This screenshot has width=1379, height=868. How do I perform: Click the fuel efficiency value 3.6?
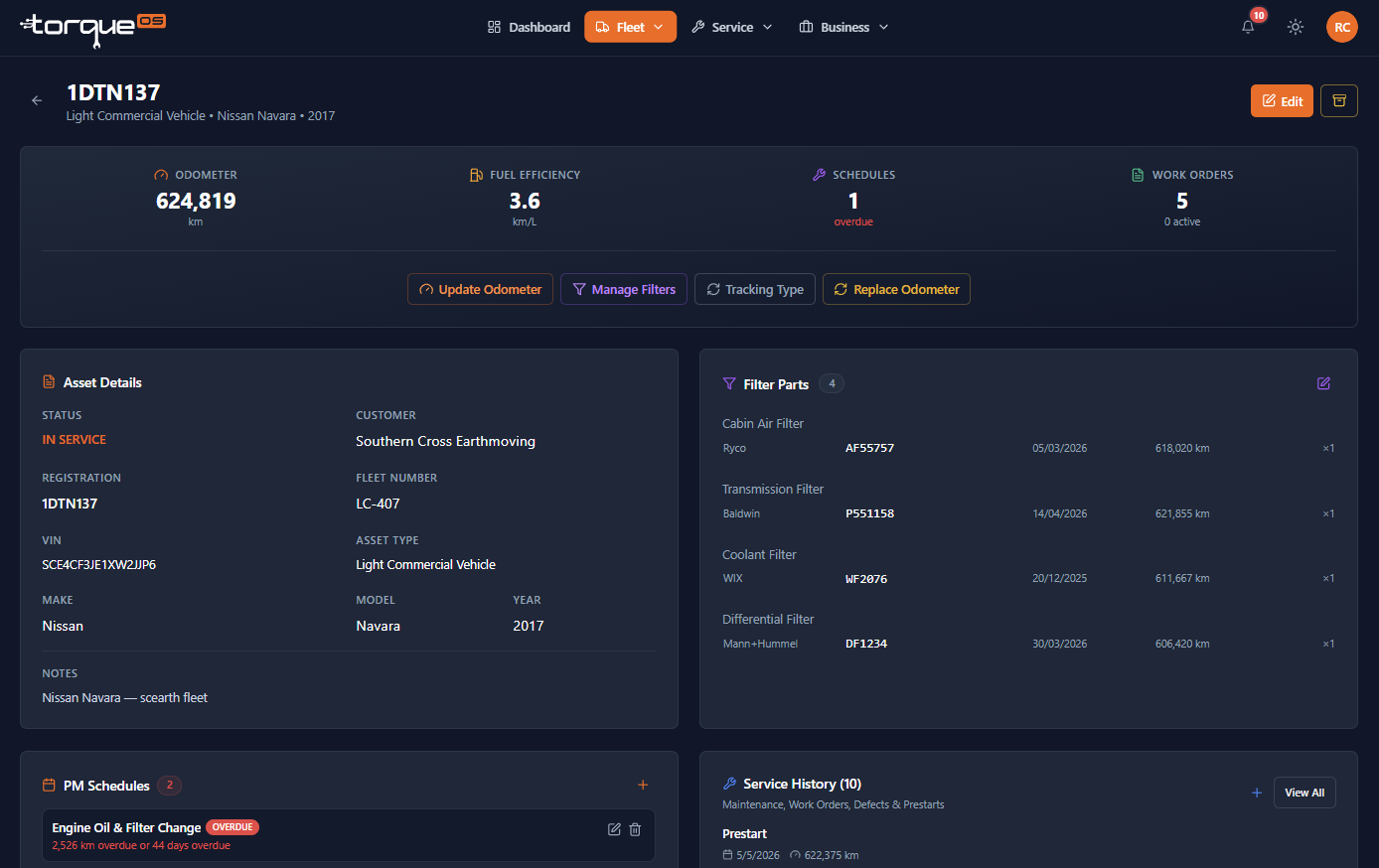[525, 201]
